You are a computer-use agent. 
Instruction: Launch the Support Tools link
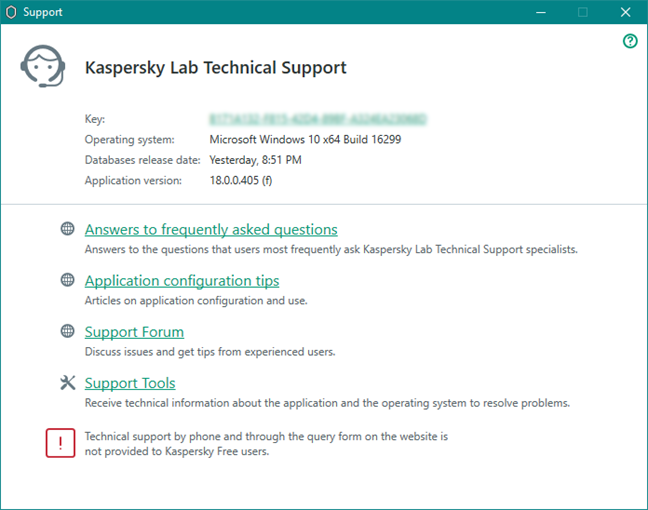point(130,383)
